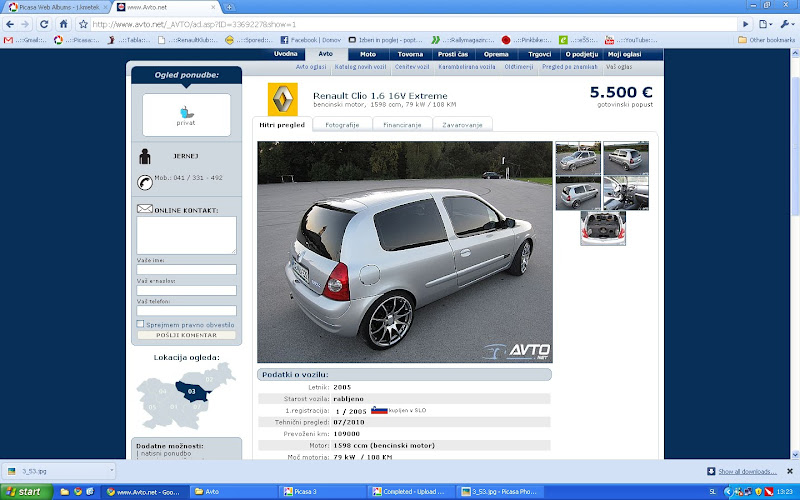The height and width of the screenshot is (500, 800).
Task: Open the Rallymagazin bookmark
Action: pyautogui.click(x=463, y=40)
